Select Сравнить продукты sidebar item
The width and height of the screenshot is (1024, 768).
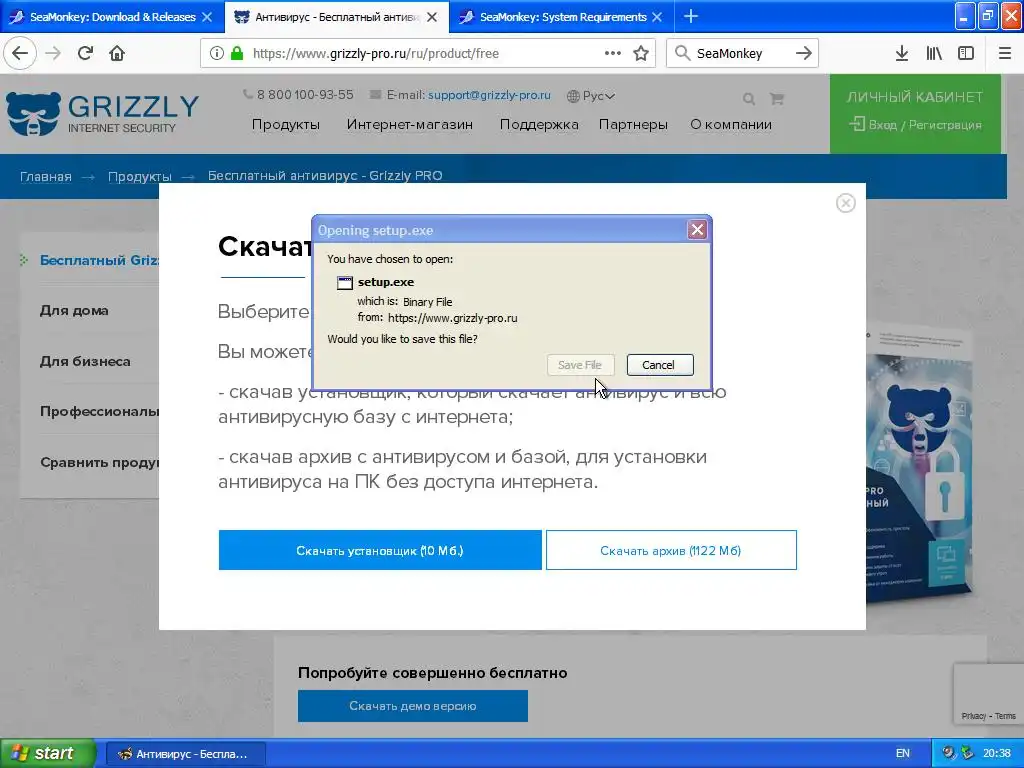pyautogui.click(x=99, y=462)
